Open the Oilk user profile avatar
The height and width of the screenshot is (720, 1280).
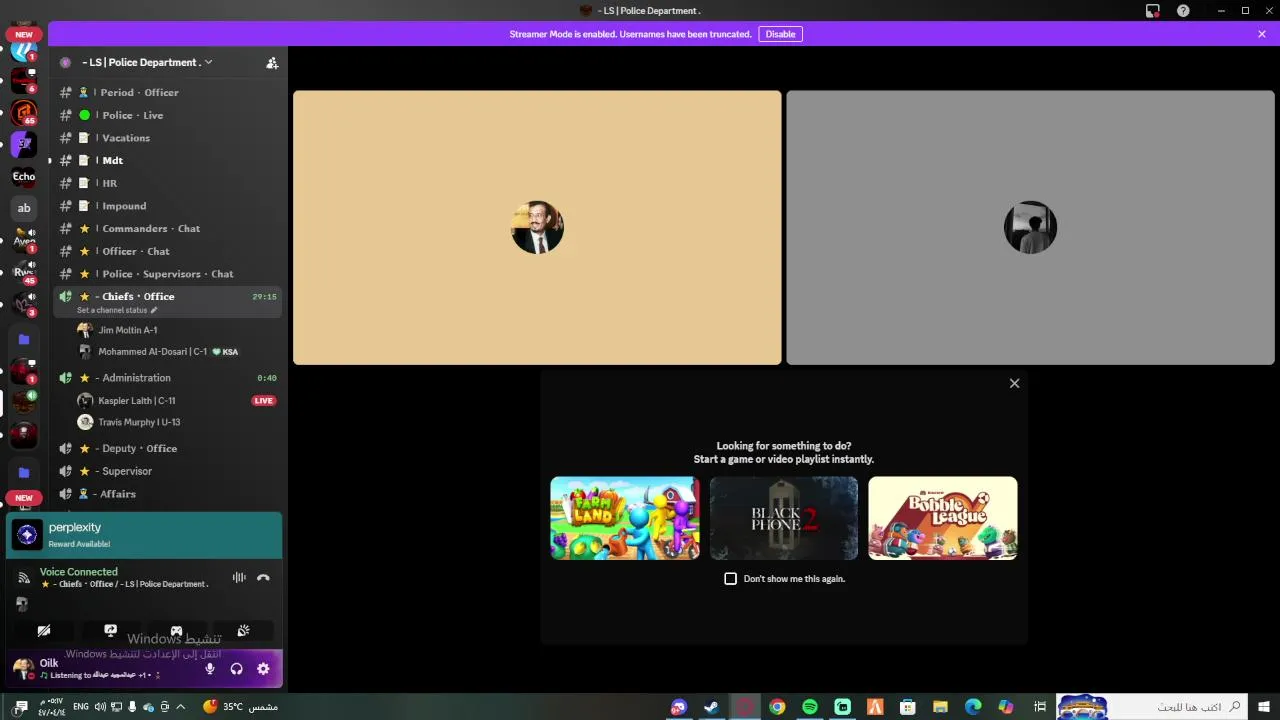(x=24, y=667)
